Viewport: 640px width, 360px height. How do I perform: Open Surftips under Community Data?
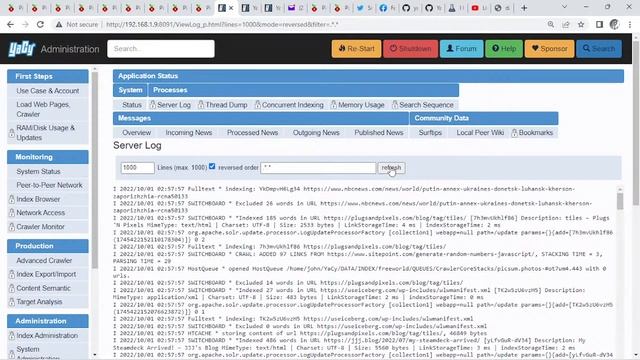[430, 133]
